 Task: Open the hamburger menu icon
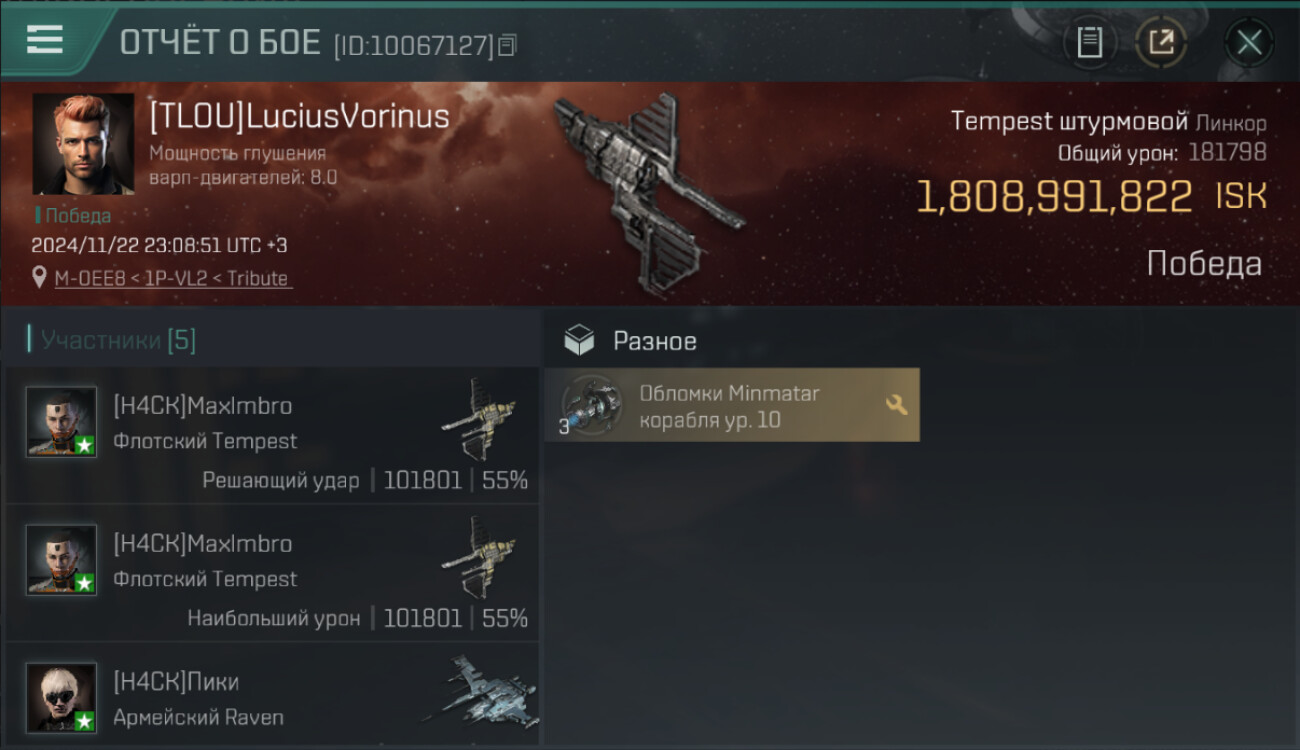click(x=45, y=40)
